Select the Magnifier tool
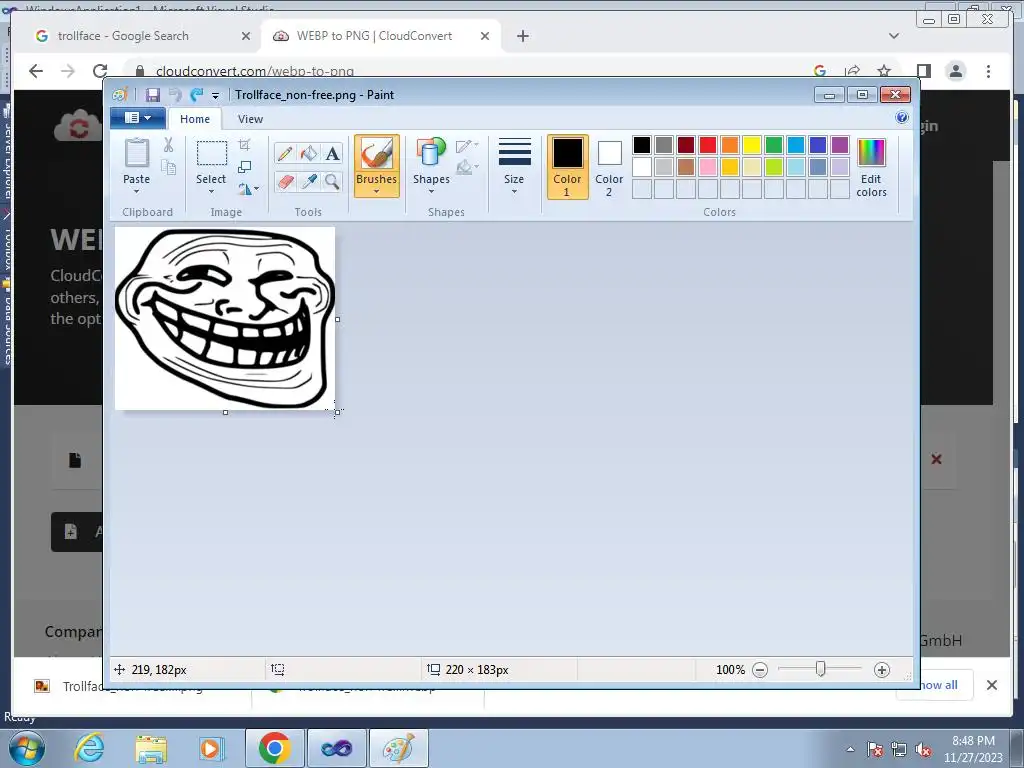The width and height of the screenshot is (1024, 768). pos(332,181)
